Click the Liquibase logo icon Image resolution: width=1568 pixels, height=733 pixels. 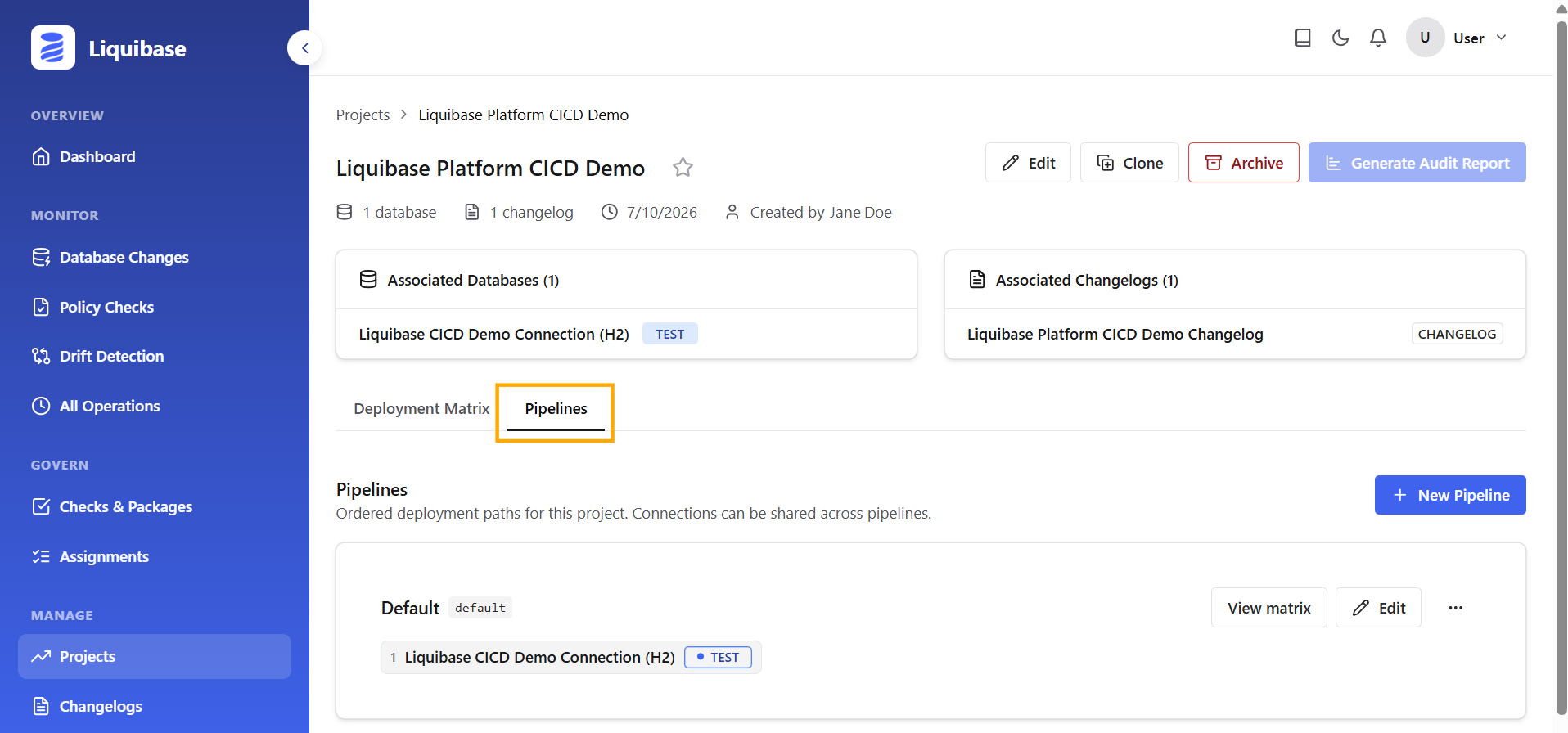pyautogui.click(x=53, y=47)
